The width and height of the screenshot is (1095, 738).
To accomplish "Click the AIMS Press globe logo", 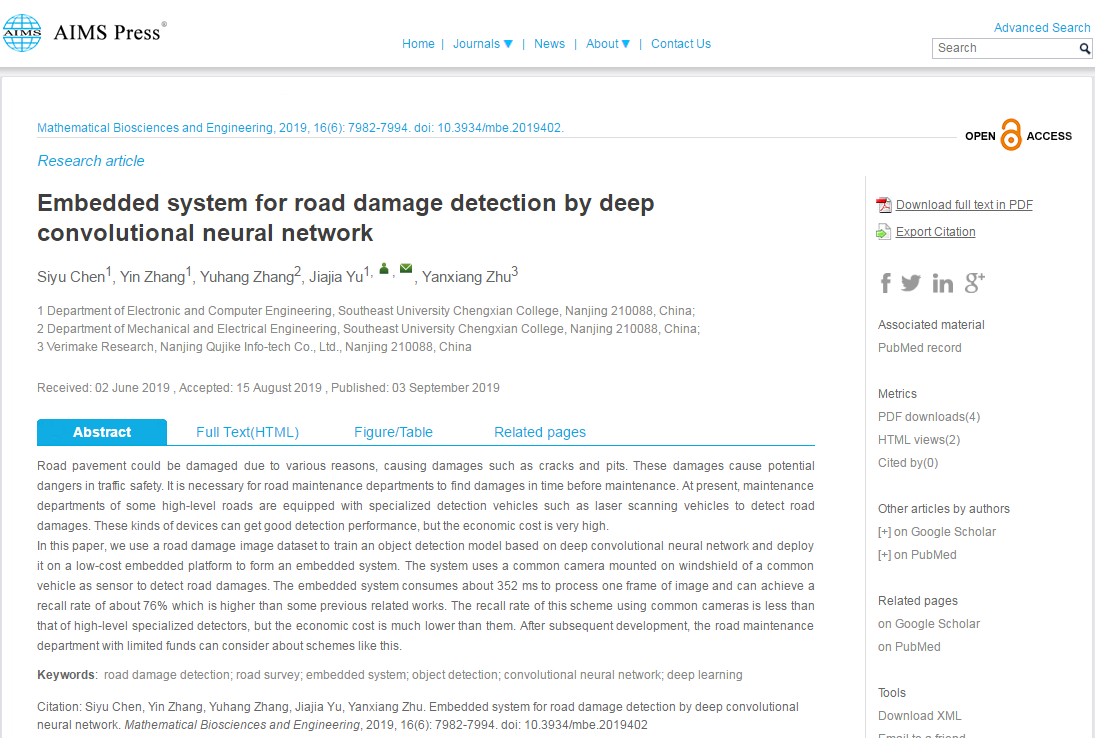I will pos(23,33).
